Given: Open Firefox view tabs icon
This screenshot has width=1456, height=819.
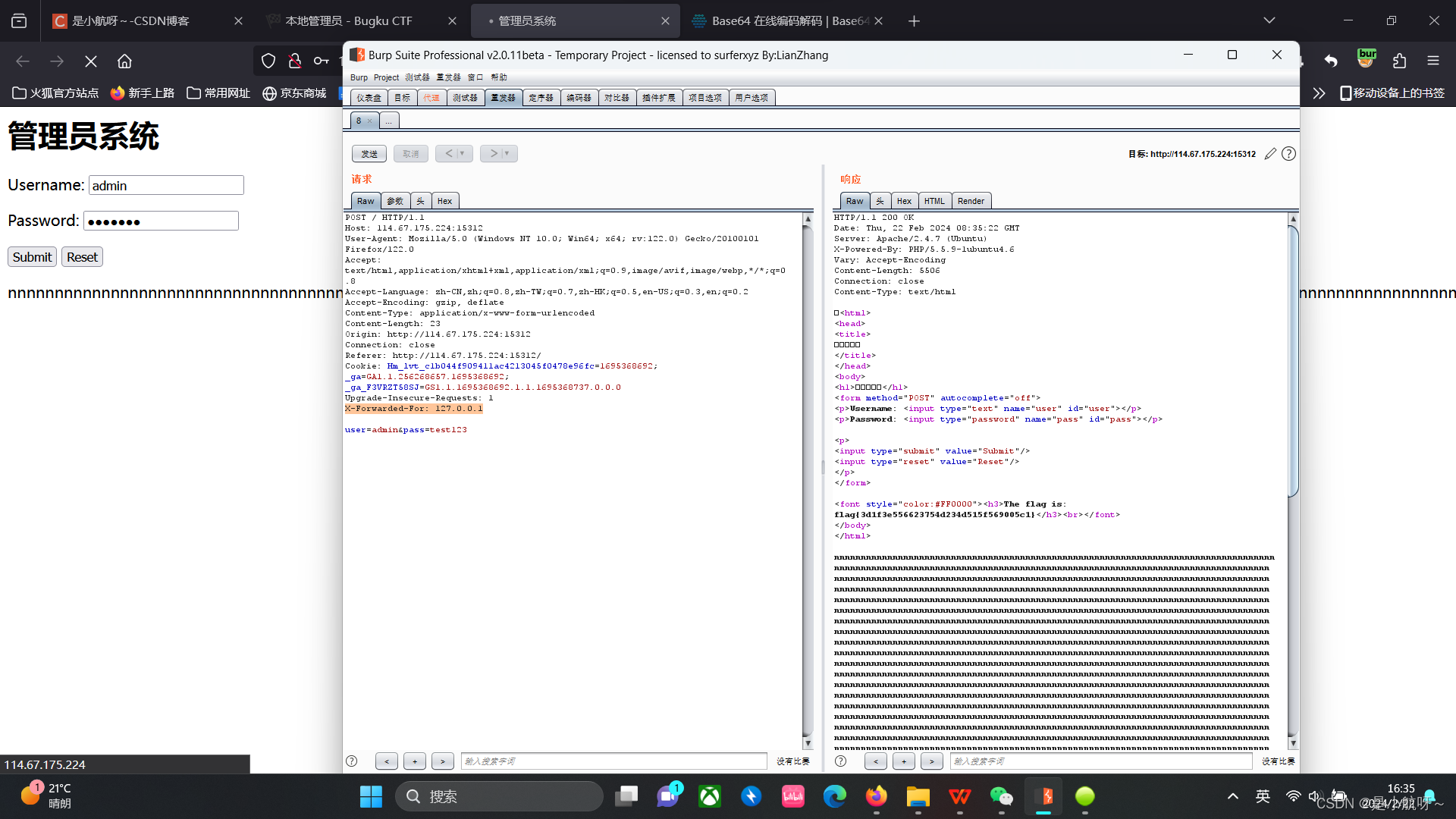Looking at the screenshot, I should (x=19, y=21).
